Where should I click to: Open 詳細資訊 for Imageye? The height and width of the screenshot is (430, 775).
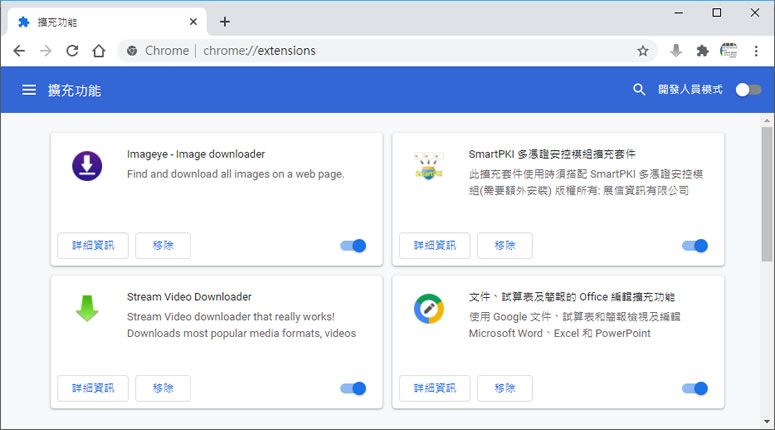pyautogui.click(x=93, y=245)
